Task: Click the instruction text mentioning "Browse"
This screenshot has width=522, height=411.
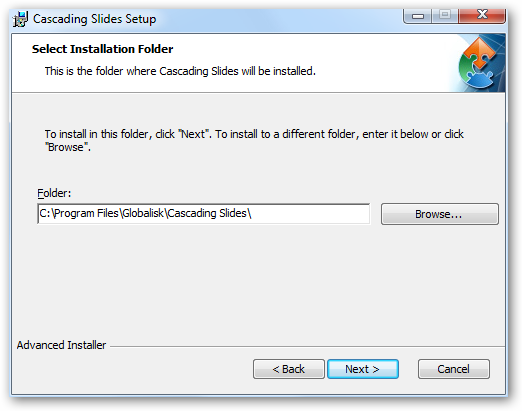Action: point(254,140)
